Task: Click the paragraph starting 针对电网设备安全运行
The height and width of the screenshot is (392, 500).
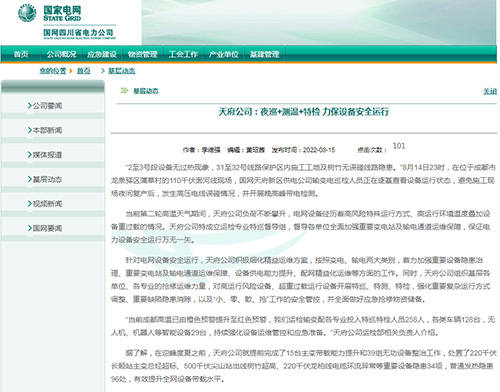Action: tap(301, 280)
